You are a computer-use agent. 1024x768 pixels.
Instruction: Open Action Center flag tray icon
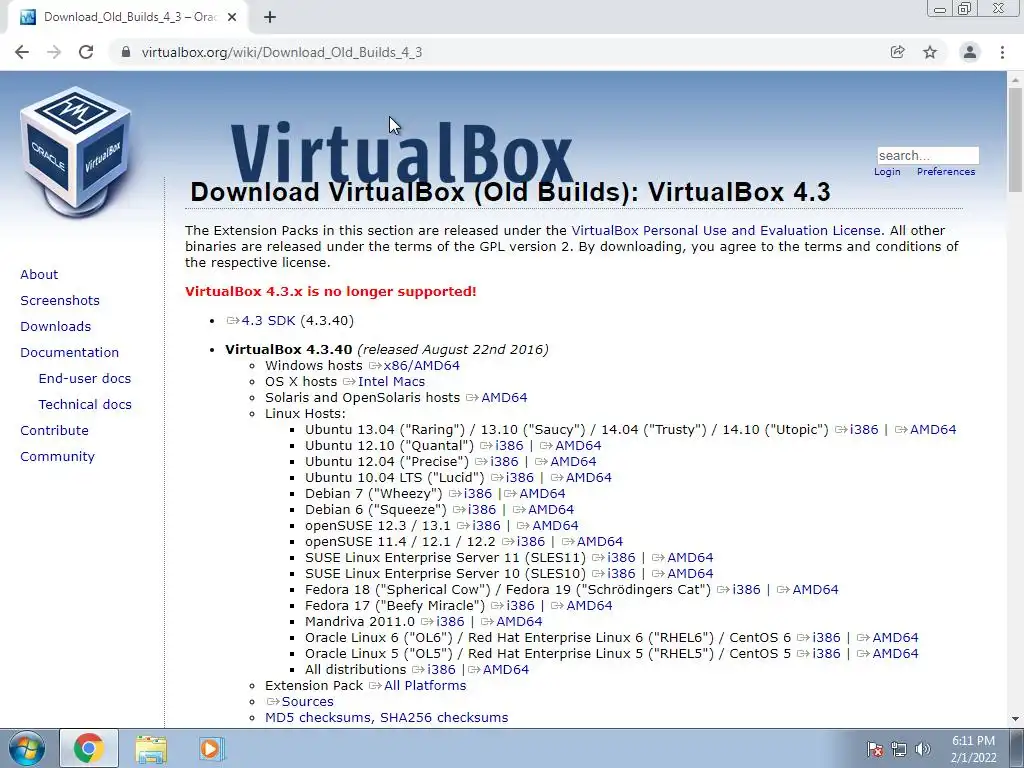(874, 749)
